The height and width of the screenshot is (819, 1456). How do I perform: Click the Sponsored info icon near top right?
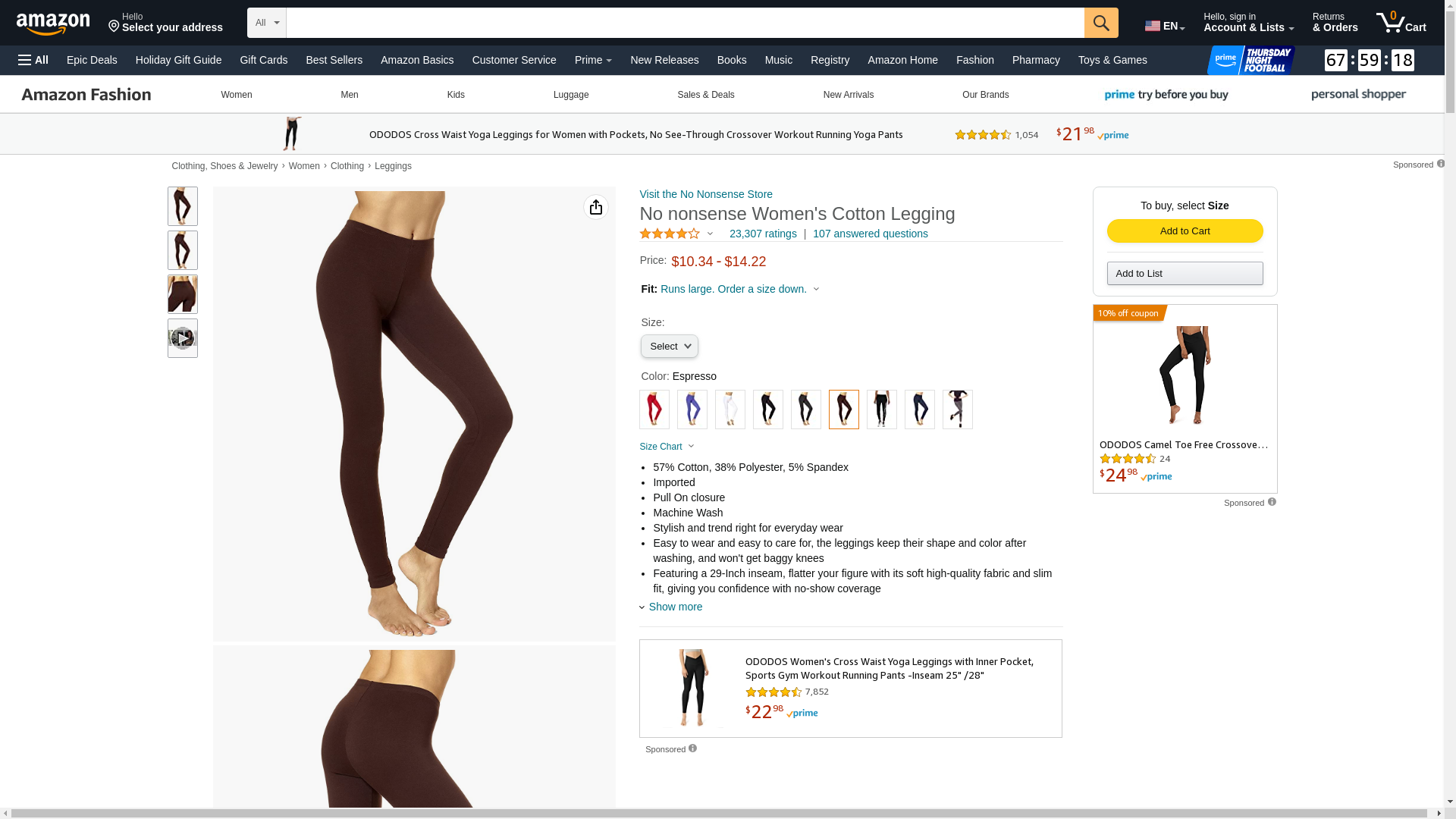1441,164
